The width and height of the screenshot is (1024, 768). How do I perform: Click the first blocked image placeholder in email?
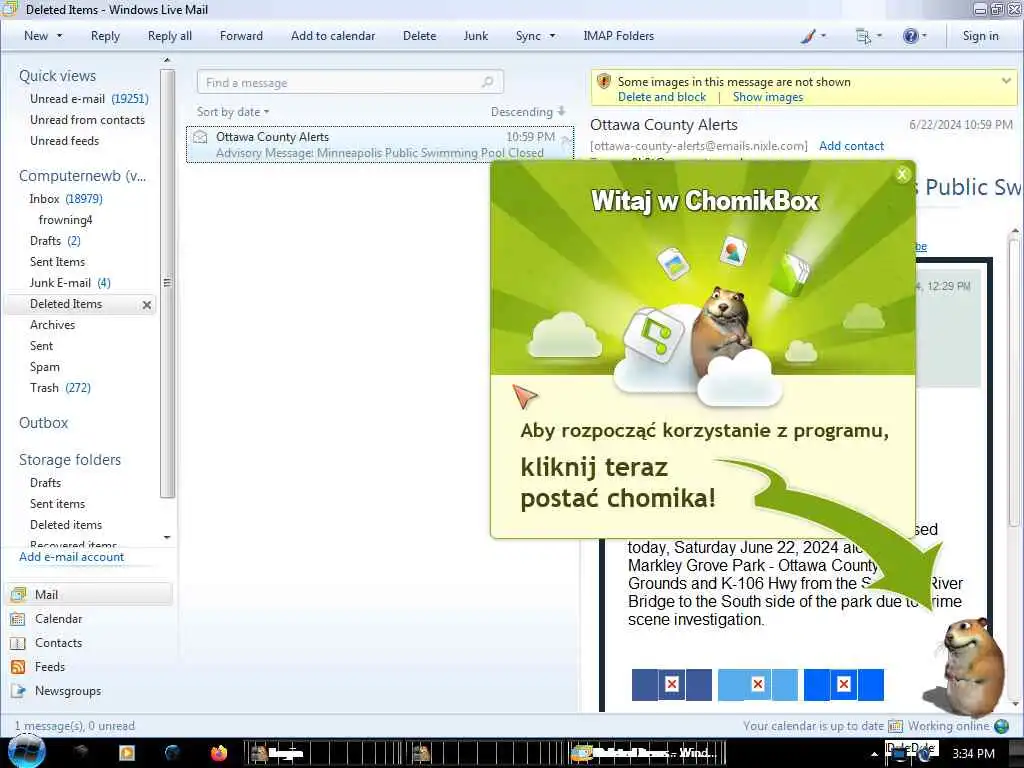pos(671,684)
